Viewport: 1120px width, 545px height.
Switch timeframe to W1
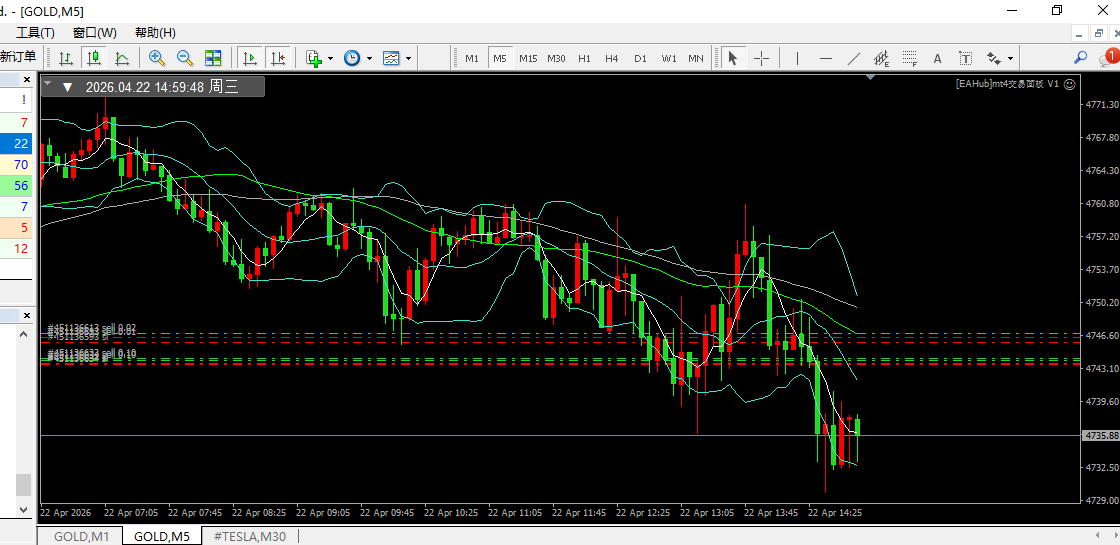click(x=669, y=59)
